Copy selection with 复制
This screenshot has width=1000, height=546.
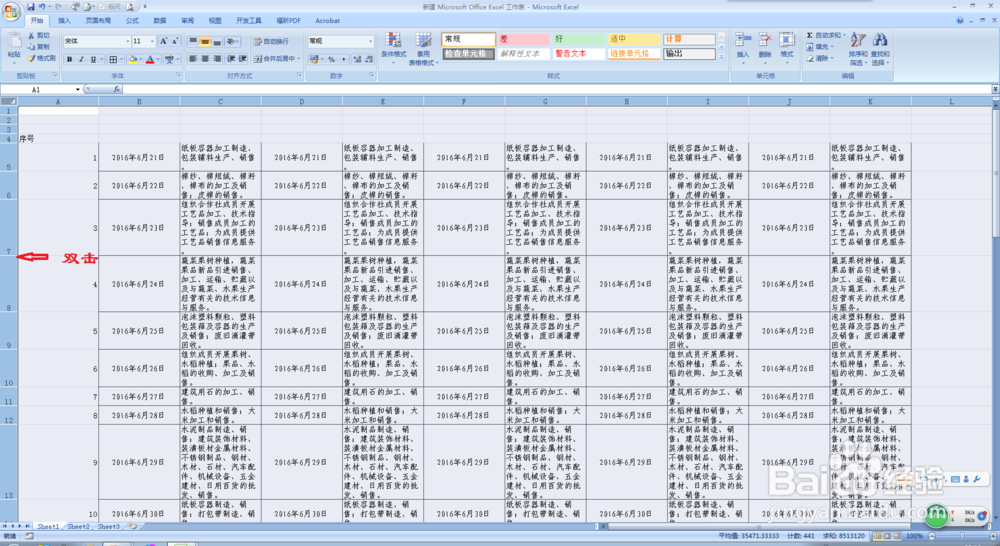(x=38, y=47)
